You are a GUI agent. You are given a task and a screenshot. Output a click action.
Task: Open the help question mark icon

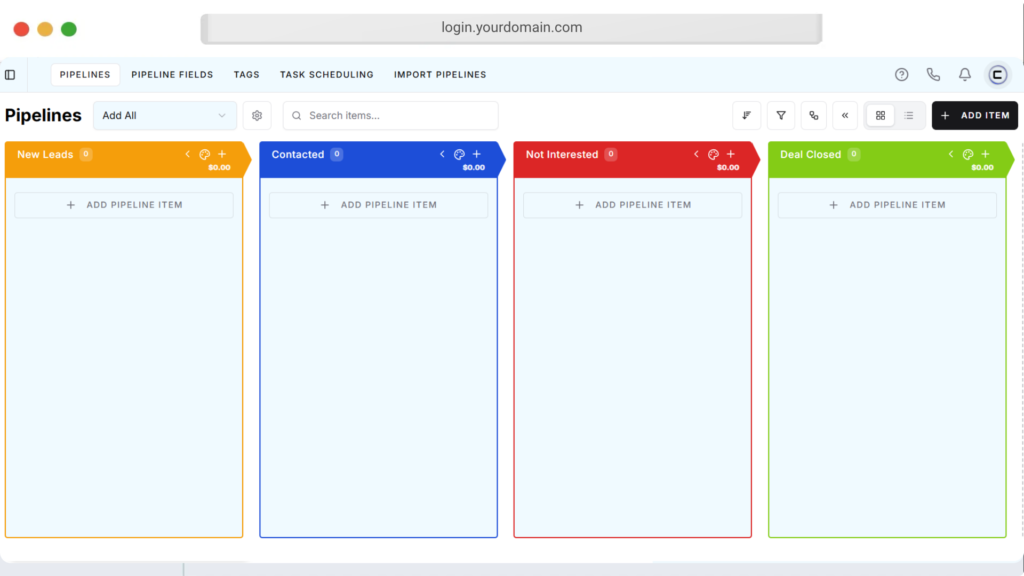coord(901,75)
